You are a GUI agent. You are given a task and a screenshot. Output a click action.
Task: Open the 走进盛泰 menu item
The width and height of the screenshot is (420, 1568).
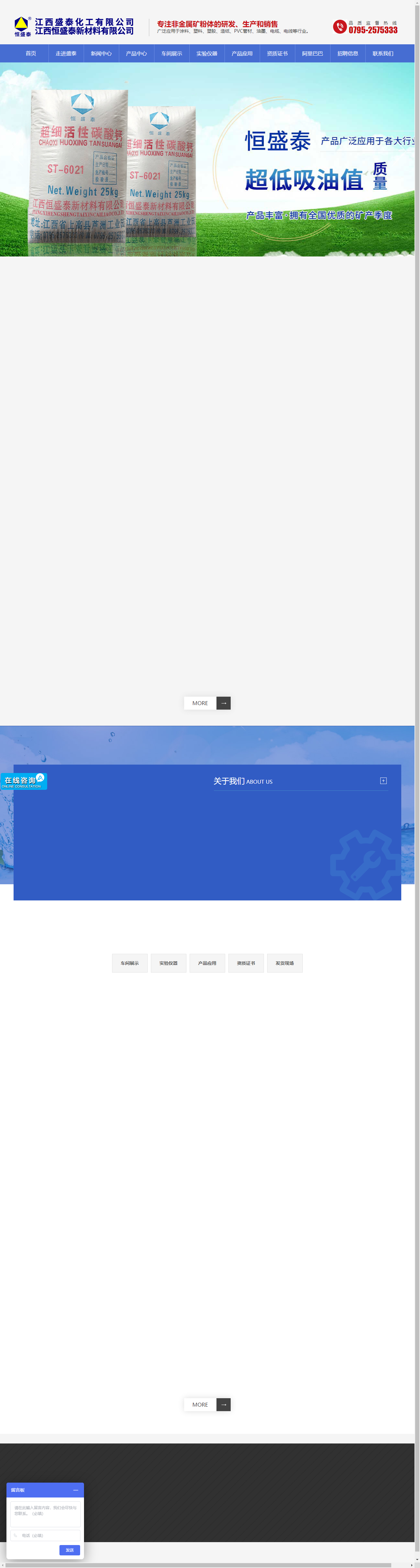coord(66,54)
